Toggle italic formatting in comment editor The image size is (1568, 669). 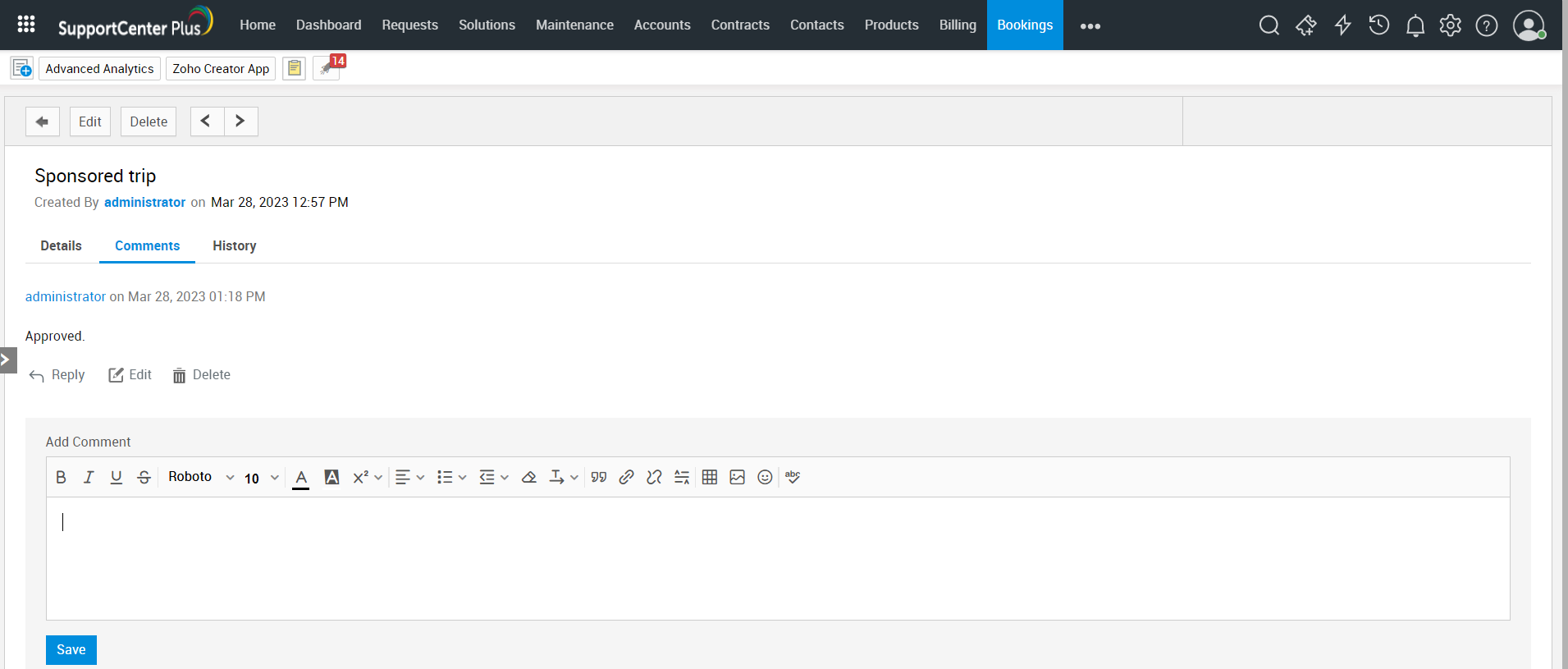coord(89,477)
